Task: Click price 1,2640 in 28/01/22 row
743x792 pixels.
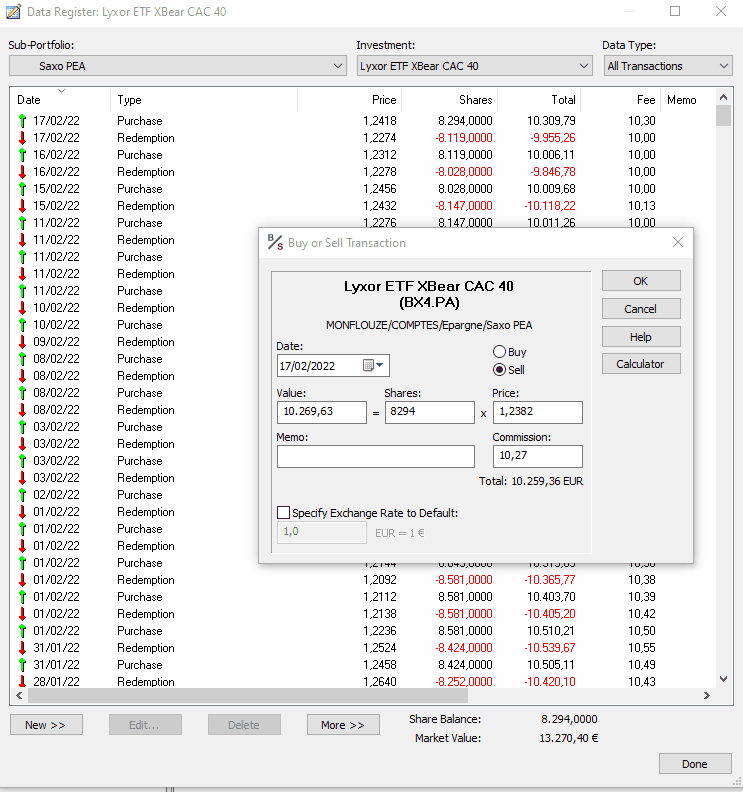Action: [380, 681]
